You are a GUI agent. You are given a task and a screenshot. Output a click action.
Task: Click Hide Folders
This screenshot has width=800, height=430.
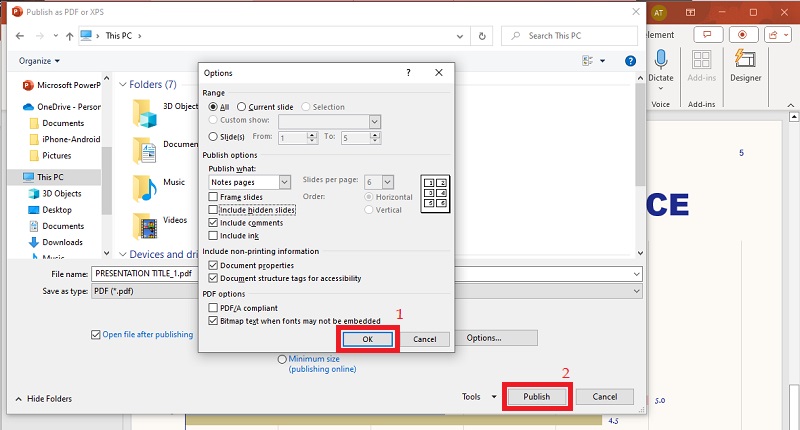pos(44,399)
